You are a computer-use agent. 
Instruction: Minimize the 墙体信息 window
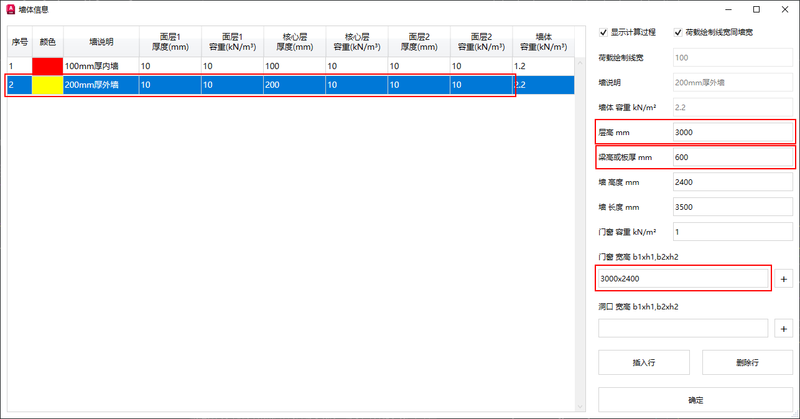(x=729, y=10)
